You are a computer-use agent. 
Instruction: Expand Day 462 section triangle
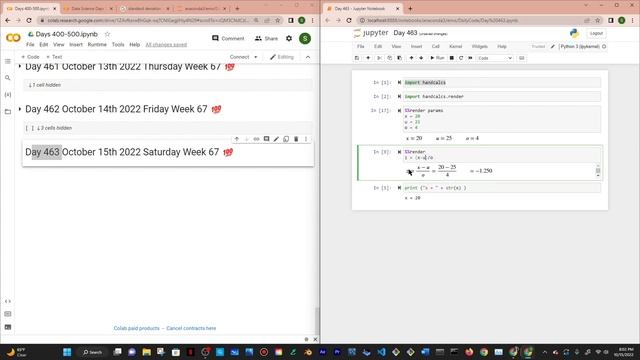tap(20, 109)
